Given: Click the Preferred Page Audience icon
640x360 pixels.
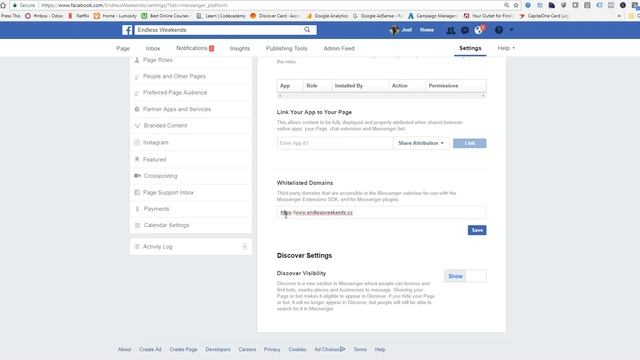Looking at the screenshot, I should click(137, 93).
